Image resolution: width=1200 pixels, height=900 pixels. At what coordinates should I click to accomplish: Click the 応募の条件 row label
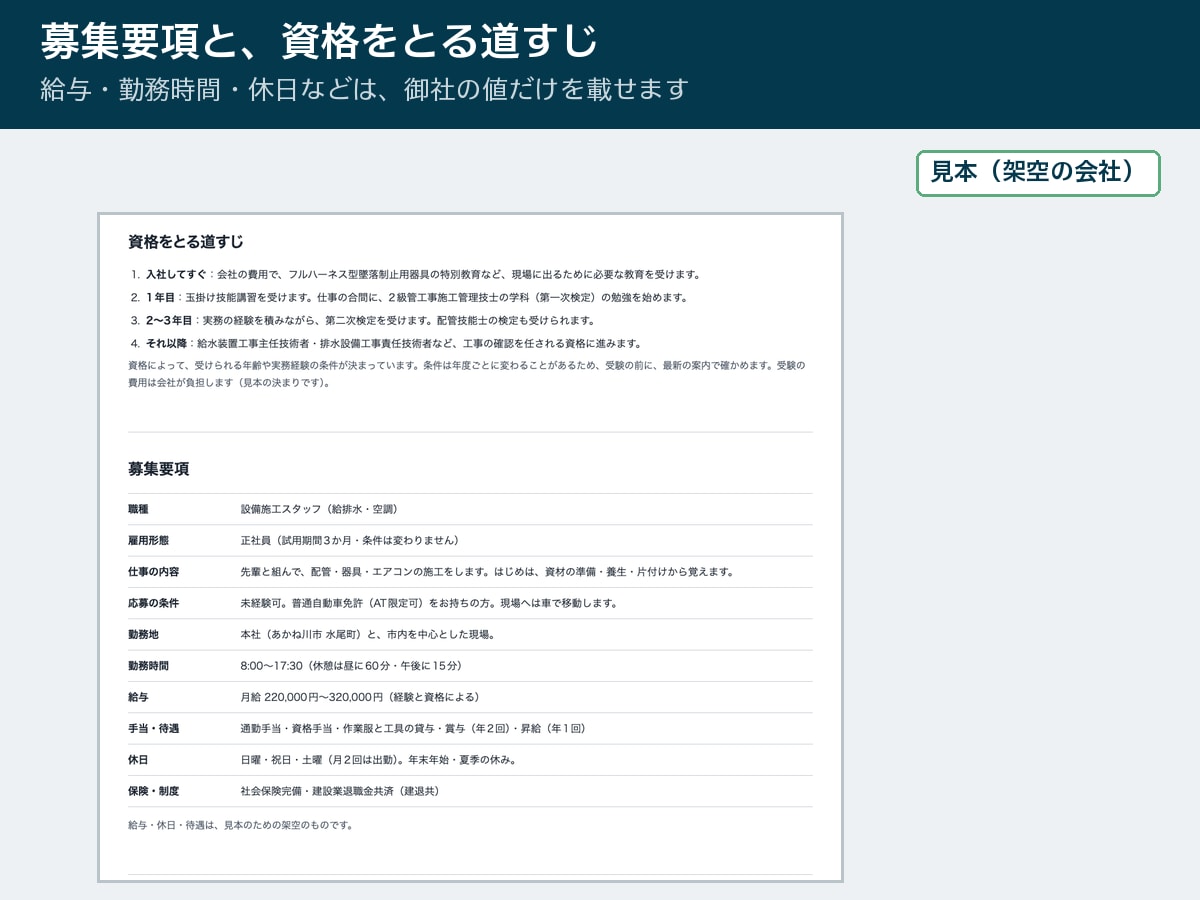[x=153, y=603]
